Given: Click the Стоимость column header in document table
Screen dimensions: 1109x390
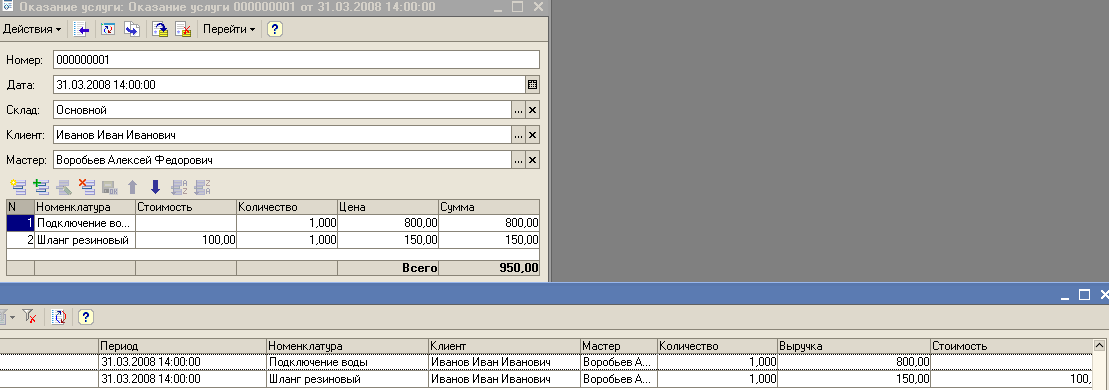Looking at the screenshot, I should click(x=186, y=207).
